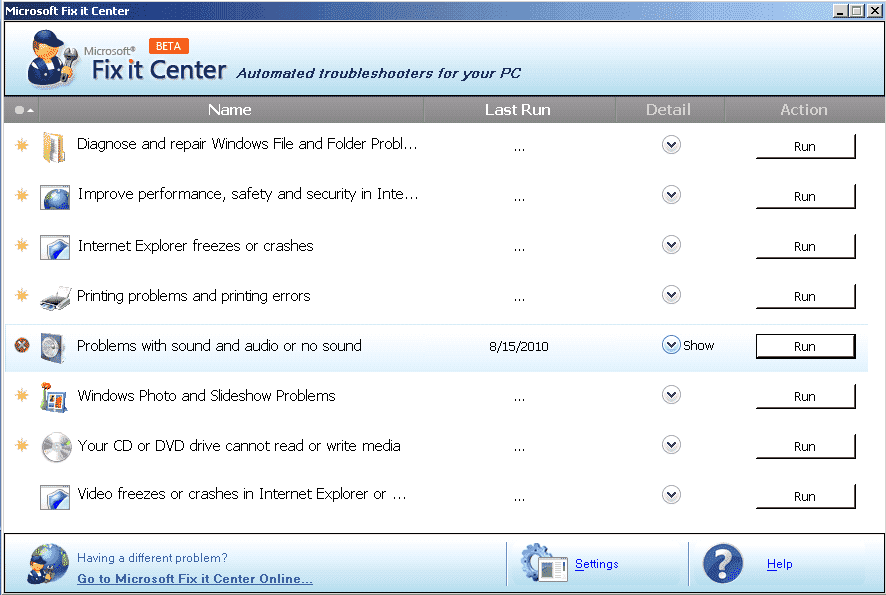Click the star status icon beside Printing problems row
This screenshot has height=595, width=886.
pos(22,294)
